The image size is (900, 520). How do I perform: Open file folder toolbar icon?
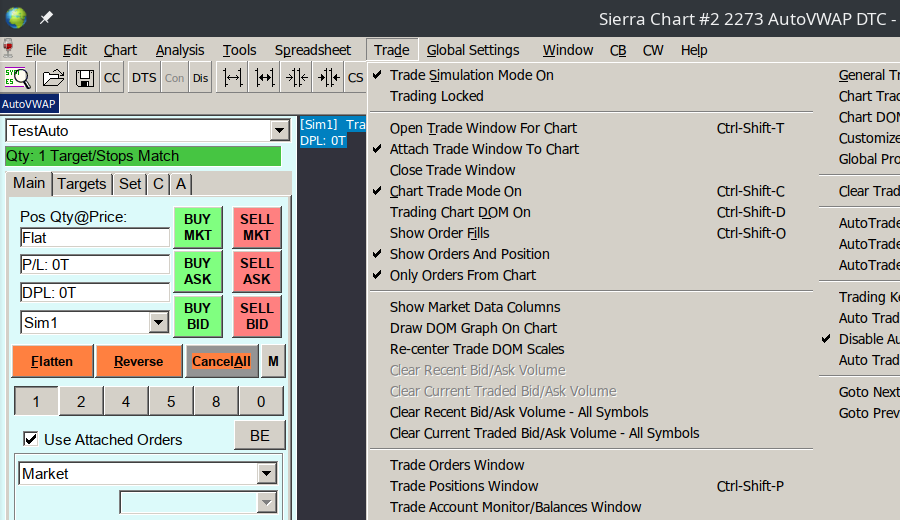pyautogui.click(x=53, y=77)
